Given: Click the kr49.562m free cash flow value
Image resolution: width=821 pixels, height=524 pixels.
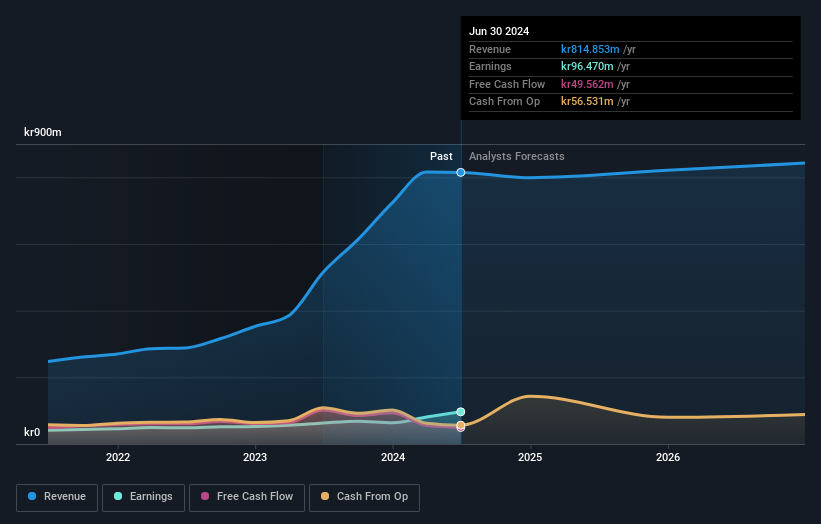Looking at the screenshot, I should coord(587,84).
